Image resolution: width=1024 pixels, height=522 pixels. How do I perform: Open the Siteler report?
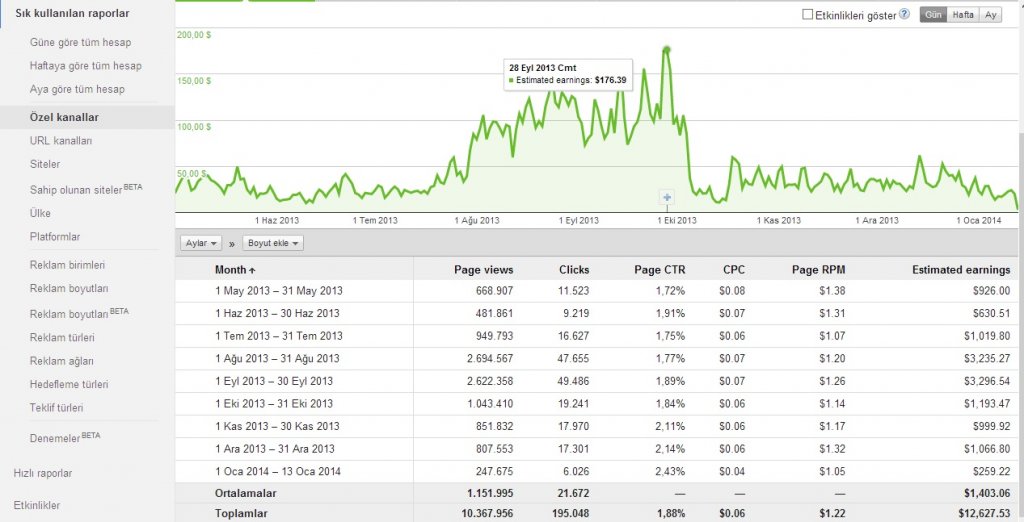[44, 164]
